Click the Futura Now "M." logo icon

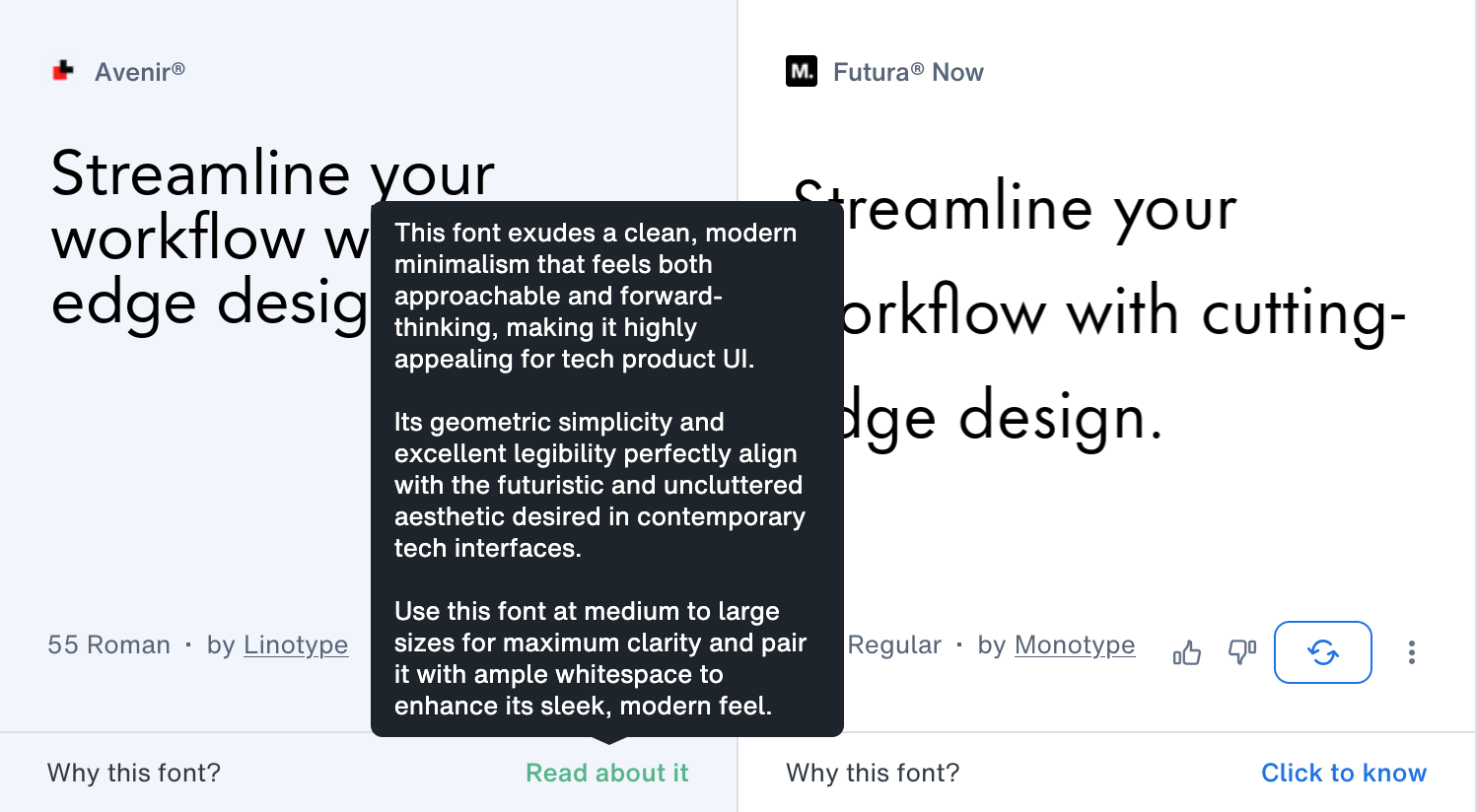[801, 71]
